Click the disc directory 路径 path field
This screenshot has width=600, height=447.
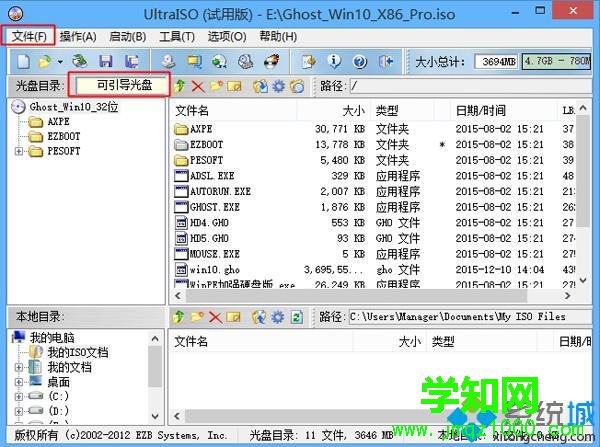[470, 86]
